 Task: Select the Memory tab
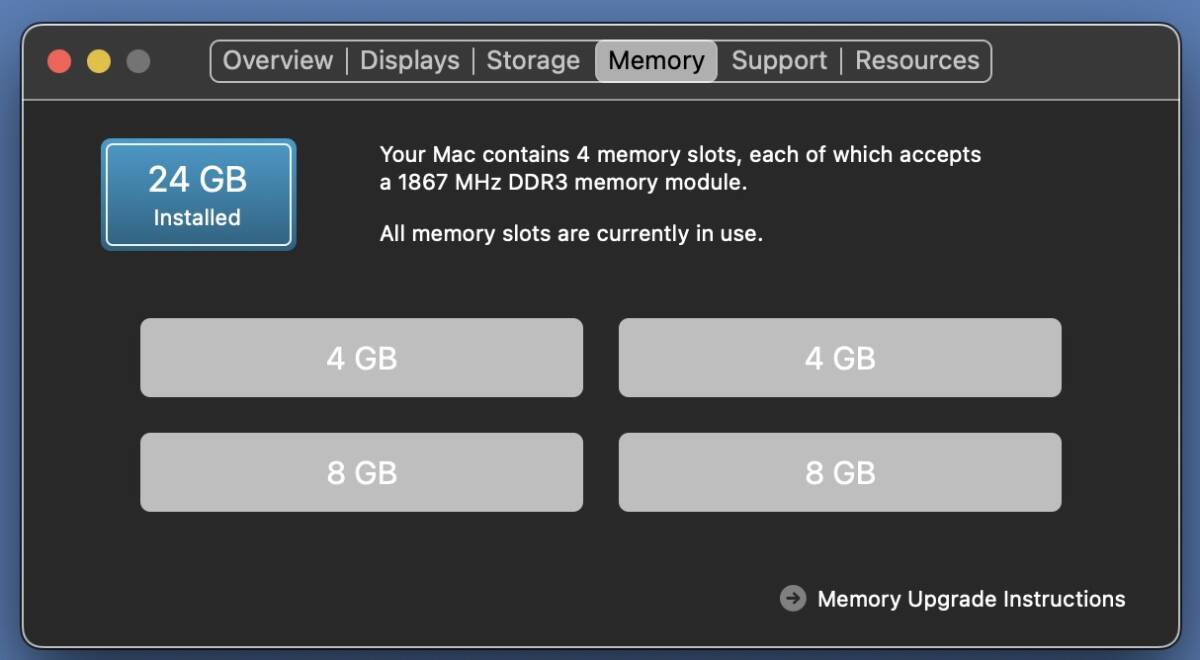coord(656,61)
